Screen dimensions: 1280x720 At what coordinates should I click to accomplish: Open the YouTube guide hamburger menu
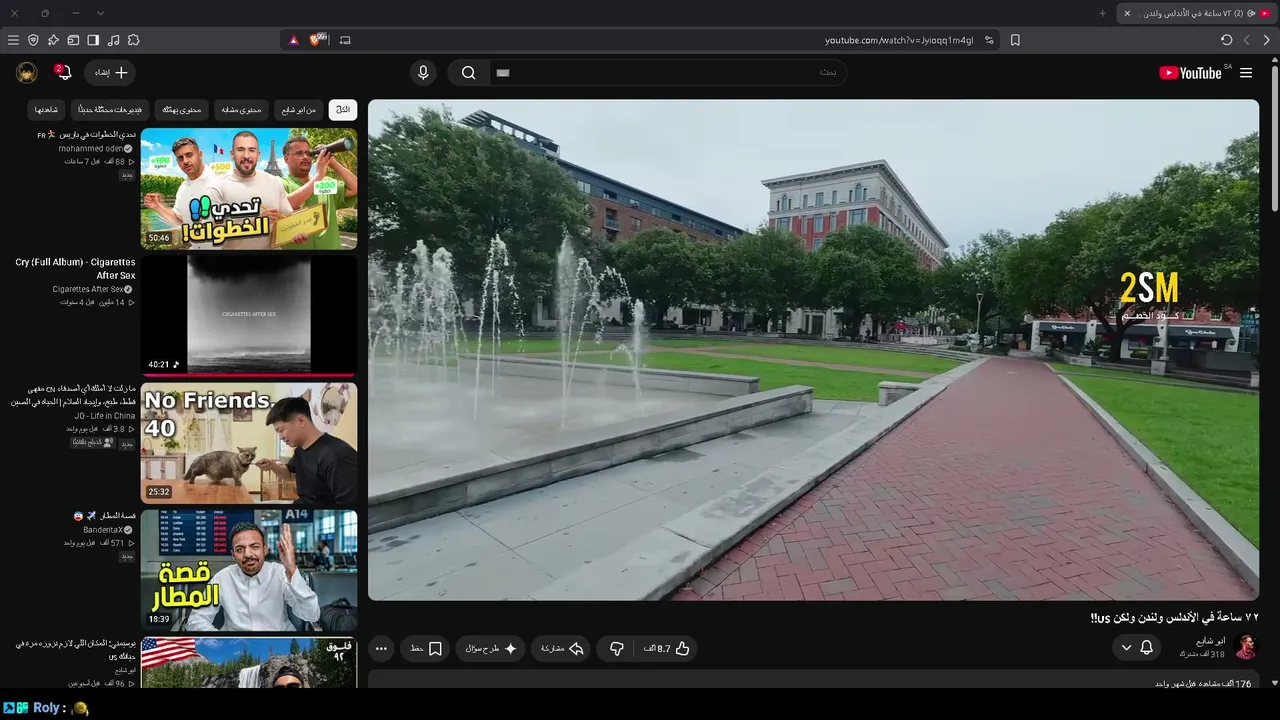1246,73
